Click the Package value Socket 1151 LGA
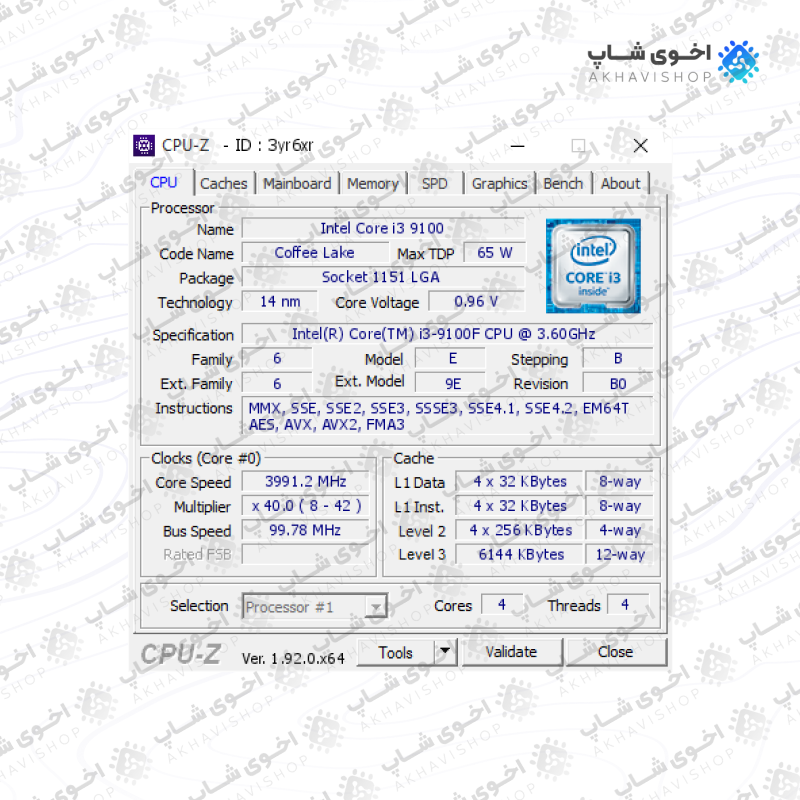The width and height of the screenshot is (800, 800). click(x=383, y=277)
